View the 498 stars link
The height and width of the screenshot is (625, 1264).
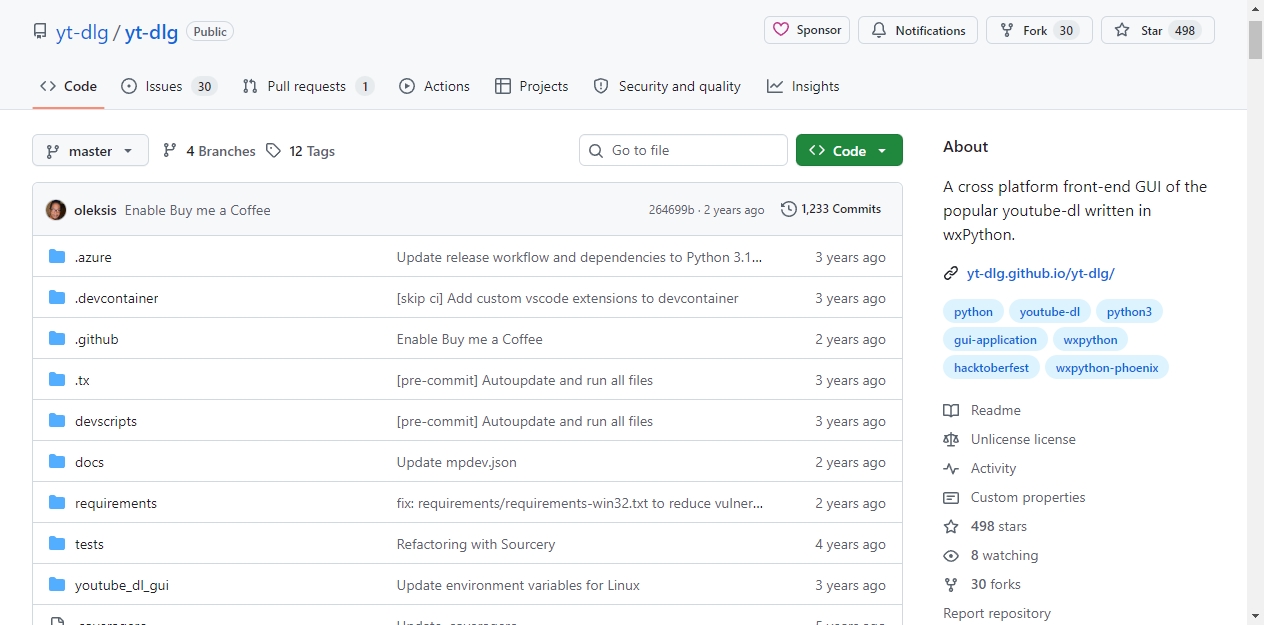pyautogui.click(x=985, y=526)
